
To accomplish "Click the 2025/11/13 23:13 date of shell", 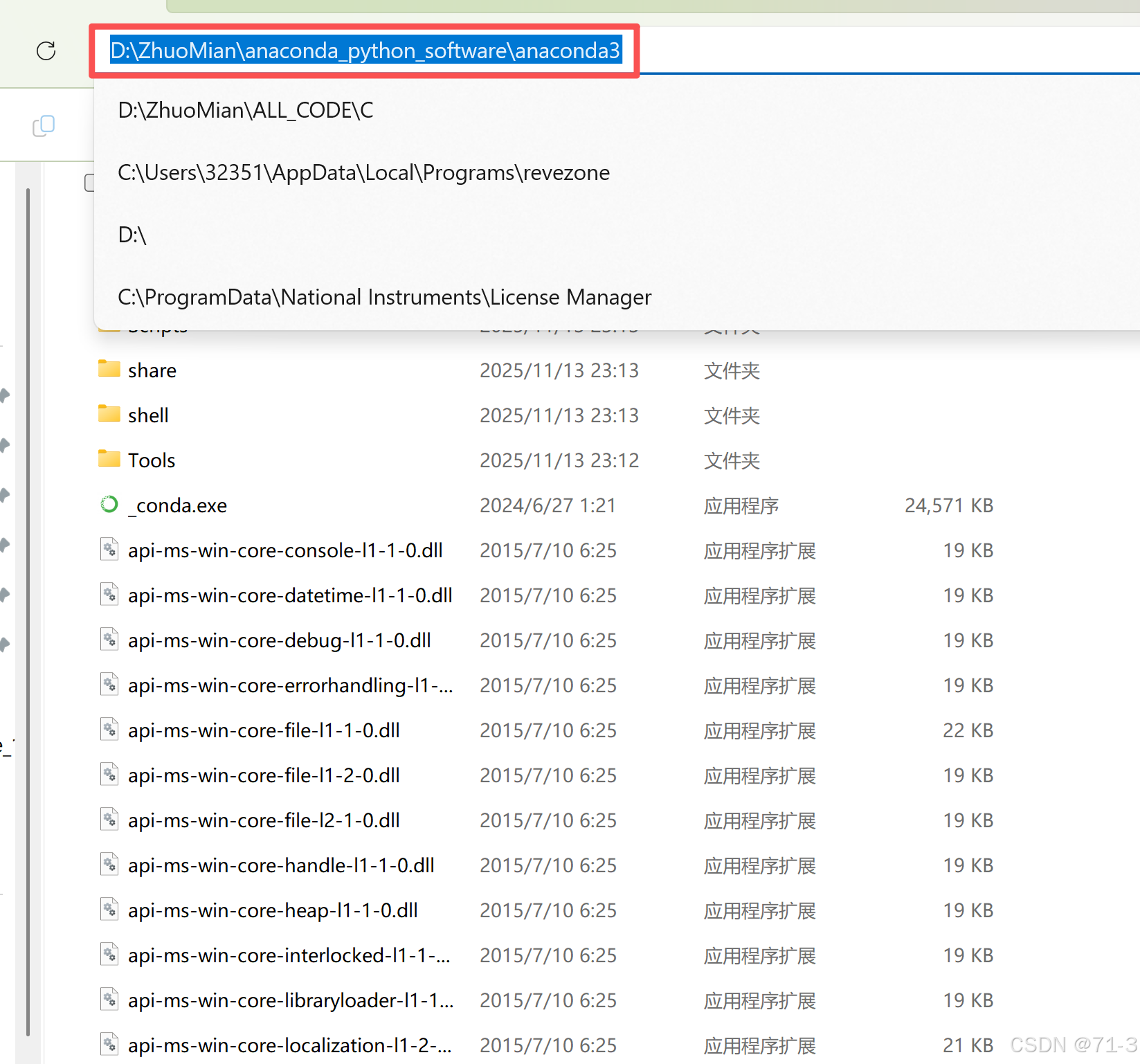I will coord(559,415).
